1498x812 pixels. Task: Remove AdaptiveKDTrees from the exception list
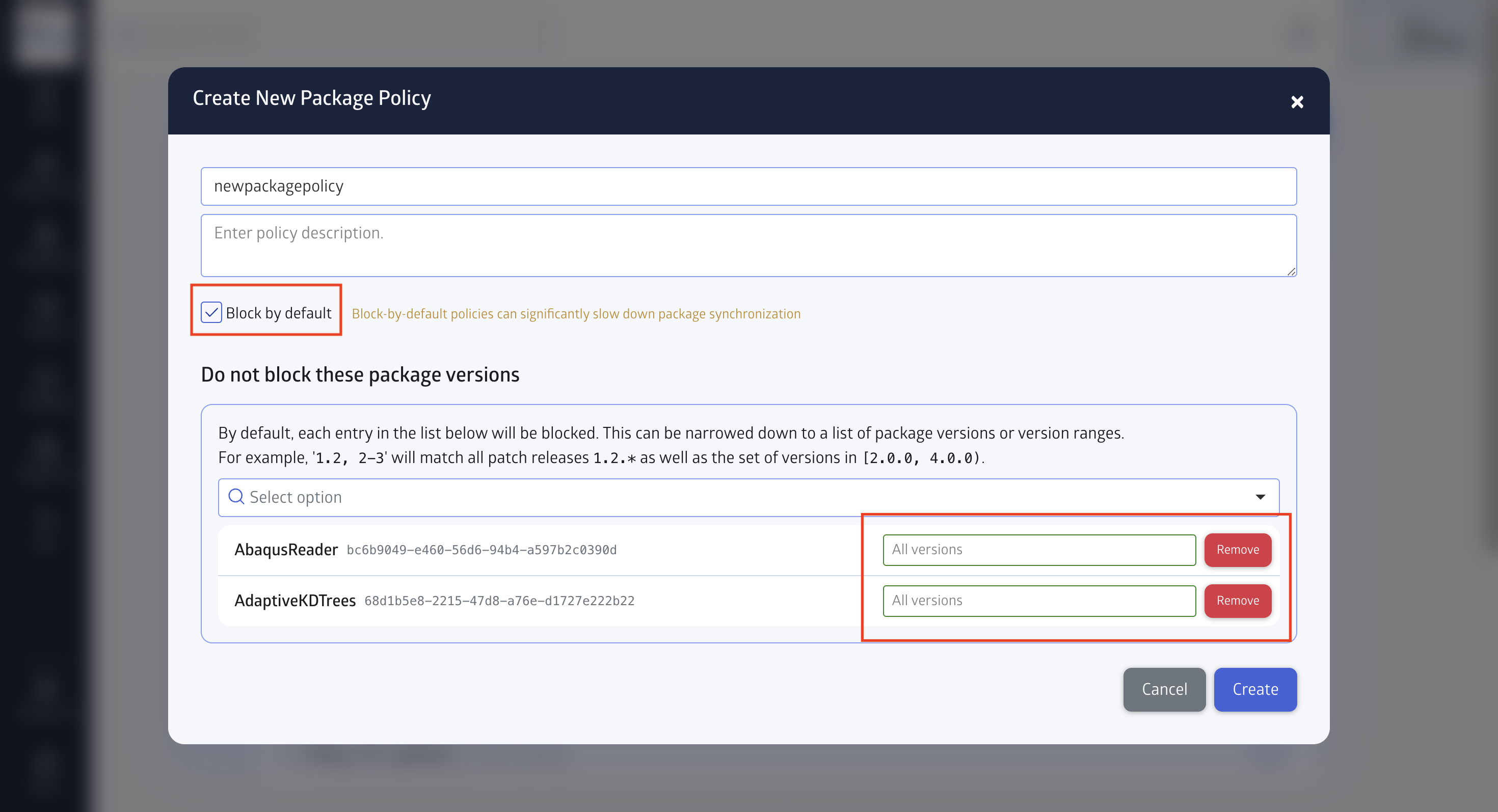(1238, 601)
